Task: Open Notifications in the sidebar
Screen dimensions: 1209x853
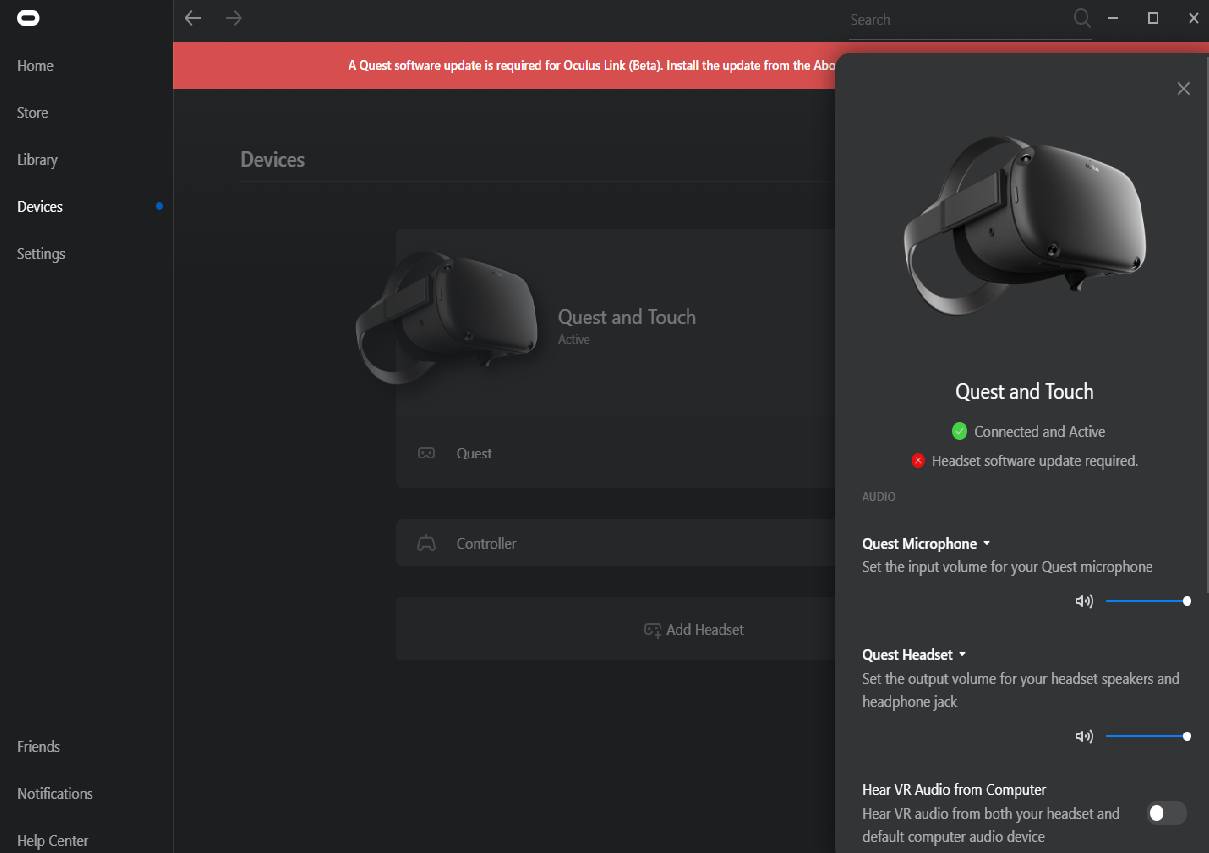Action: point(55,794)
